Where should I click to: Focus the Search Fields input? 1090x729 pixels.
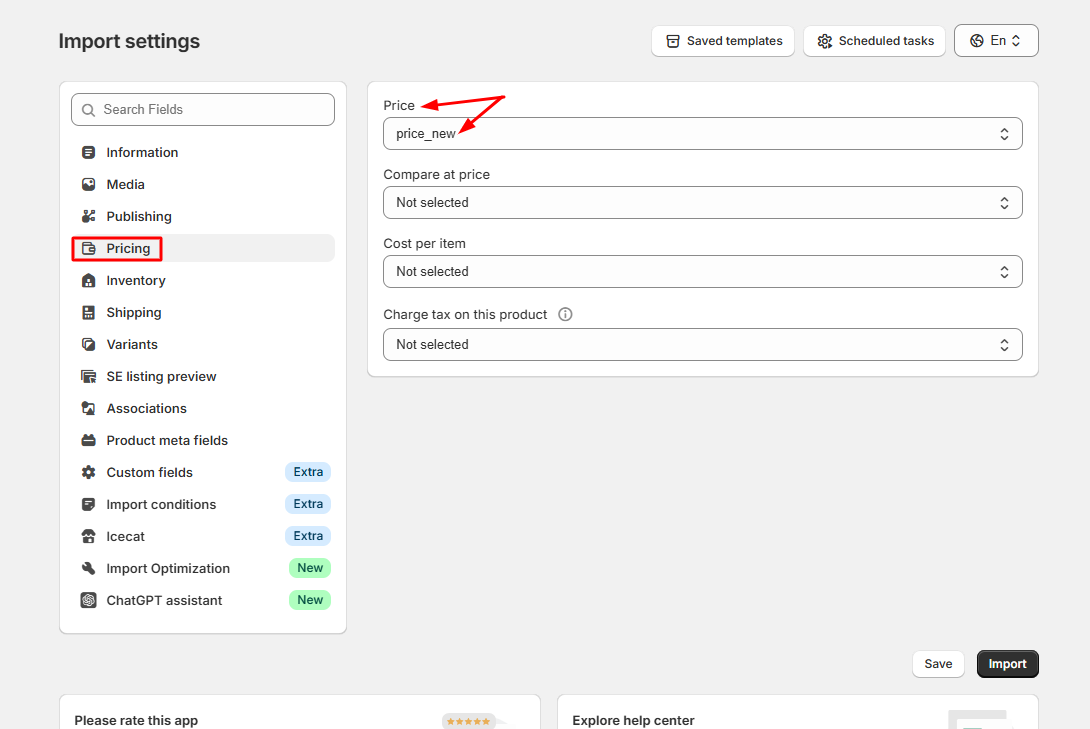203,110
